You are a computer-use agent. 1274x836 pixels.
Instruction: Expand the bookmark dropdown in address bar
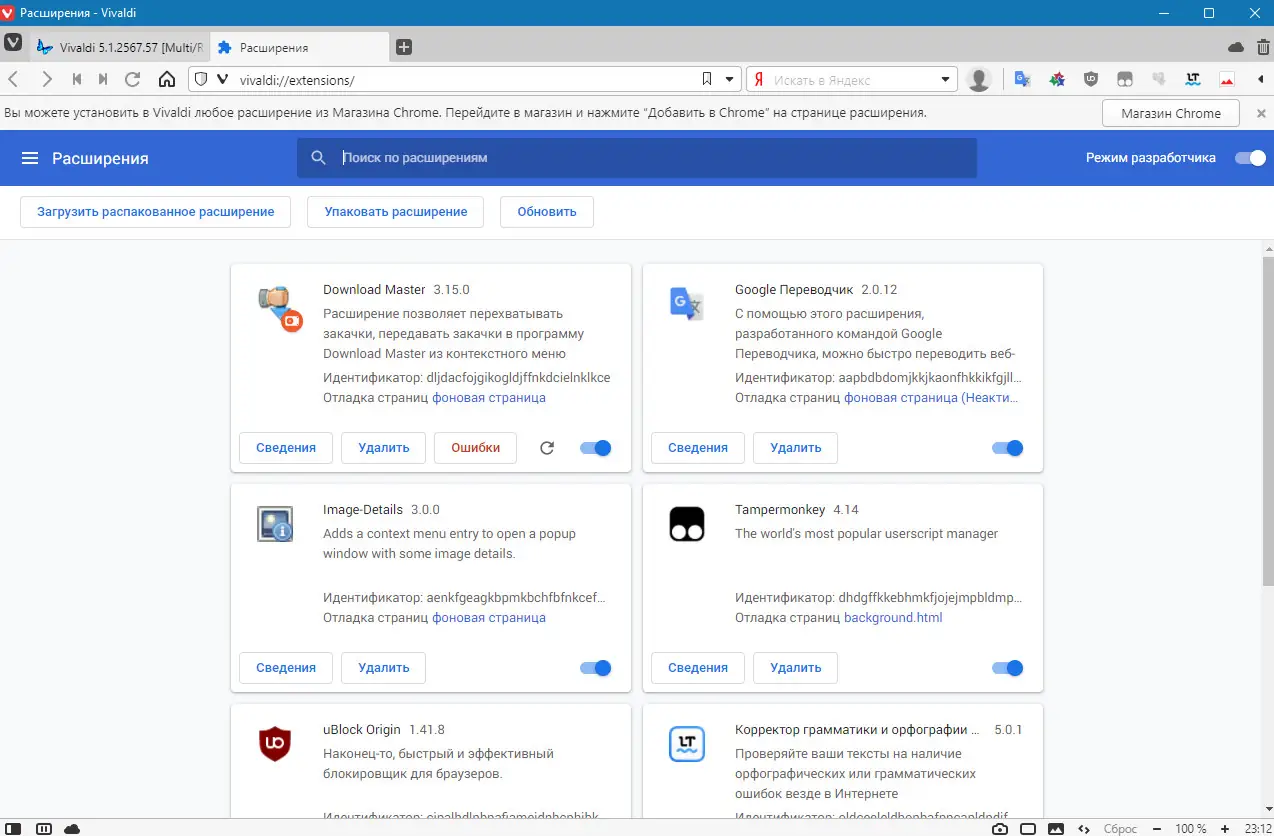pyautogui.click(x=730, y=80)
